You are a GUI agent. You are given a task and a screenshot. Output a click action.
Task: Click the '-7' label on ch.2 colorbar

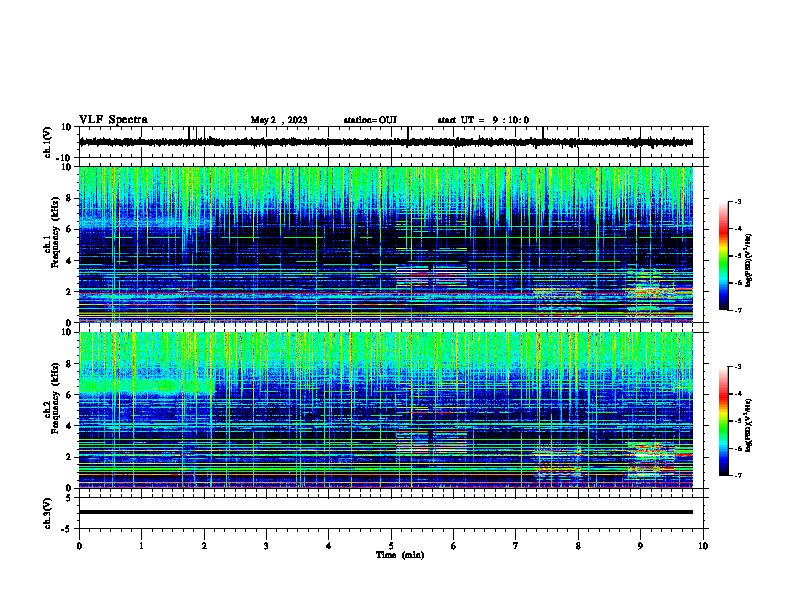[738, 475]
